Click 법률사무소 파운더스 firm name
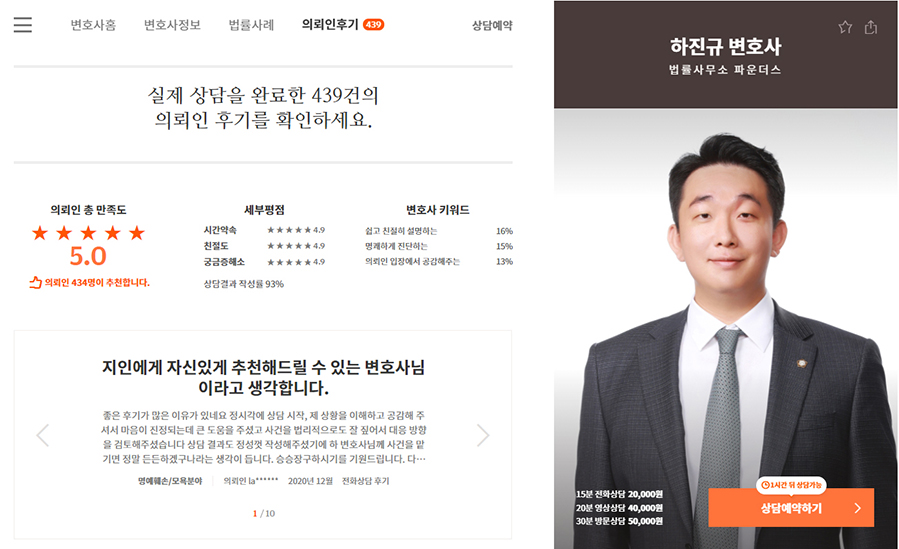This screenshot has height=549, width=899. [x=725, y=70]
